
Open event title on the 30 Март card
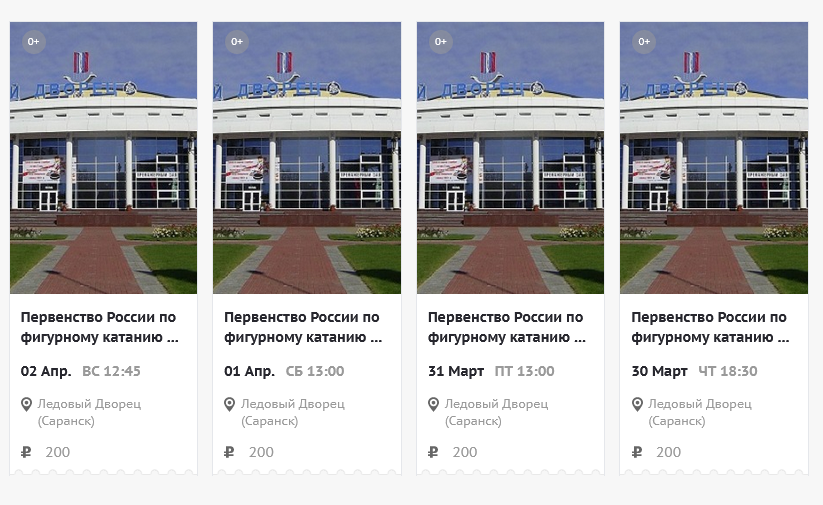click(711, 327)
